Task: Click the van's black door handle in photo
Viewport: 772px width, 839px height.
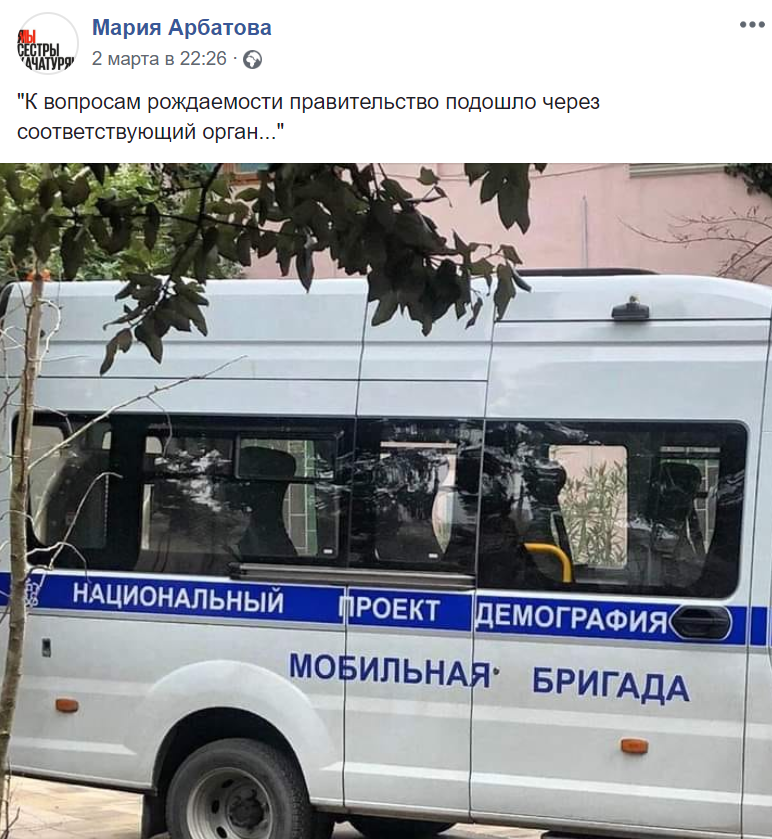Action: (x=700, y=622)
